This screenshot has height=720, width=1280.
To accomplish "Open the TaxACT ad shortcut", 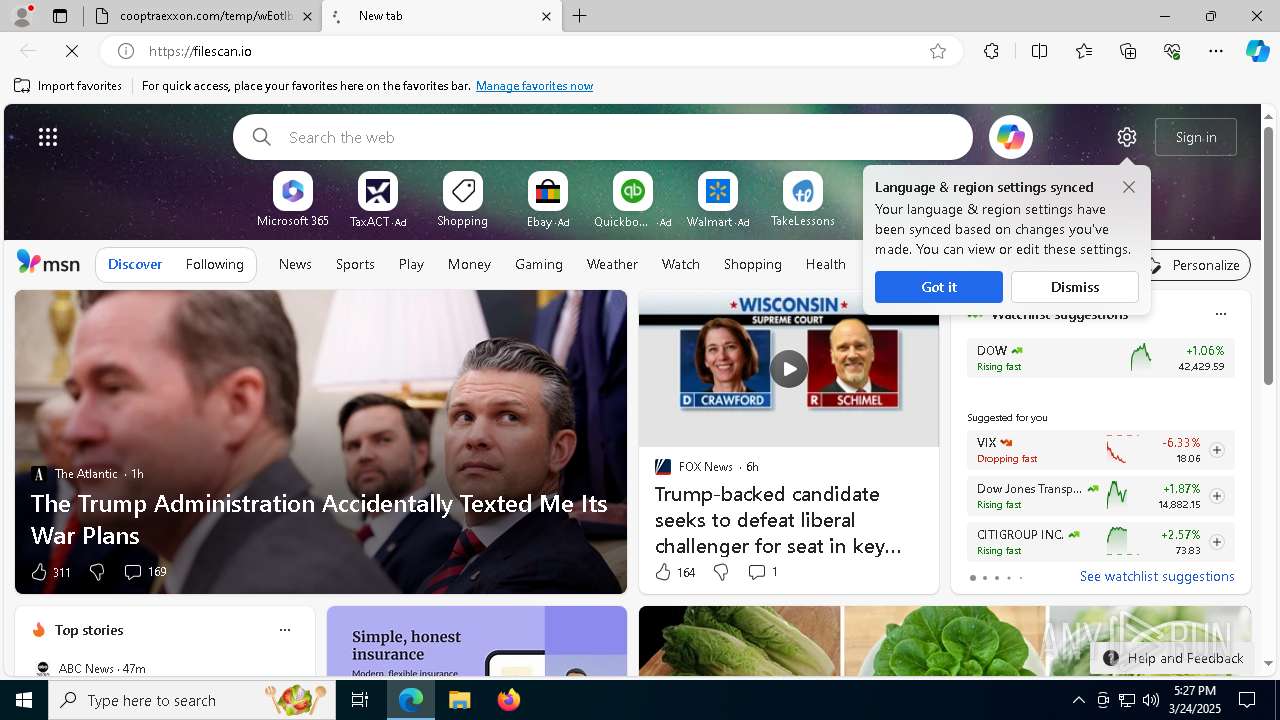I will [378, 200].
